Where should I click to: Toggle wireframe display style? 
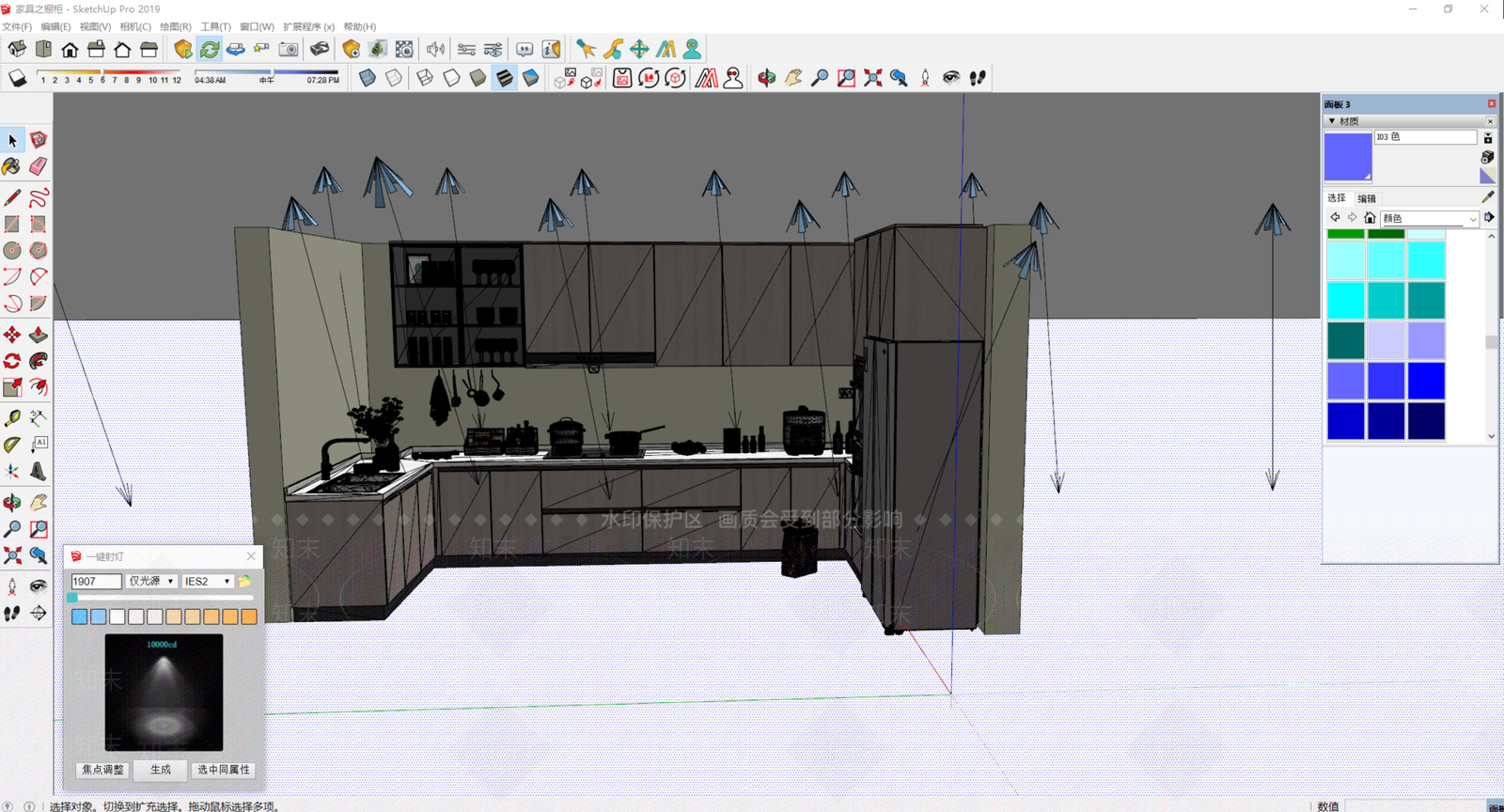tap(425, 78)
